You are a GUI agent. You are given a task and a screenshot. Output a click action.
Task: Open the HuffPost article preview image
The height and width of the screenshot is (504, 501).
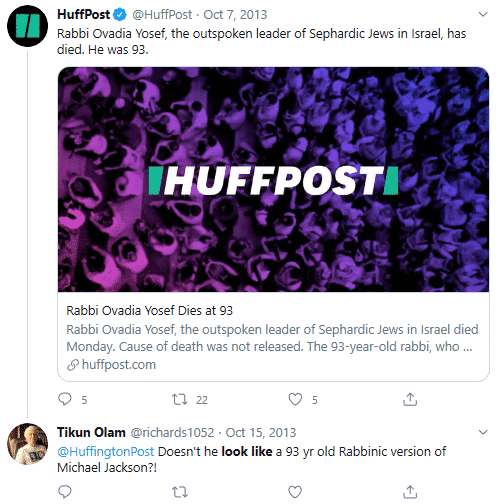coord(273,179)
